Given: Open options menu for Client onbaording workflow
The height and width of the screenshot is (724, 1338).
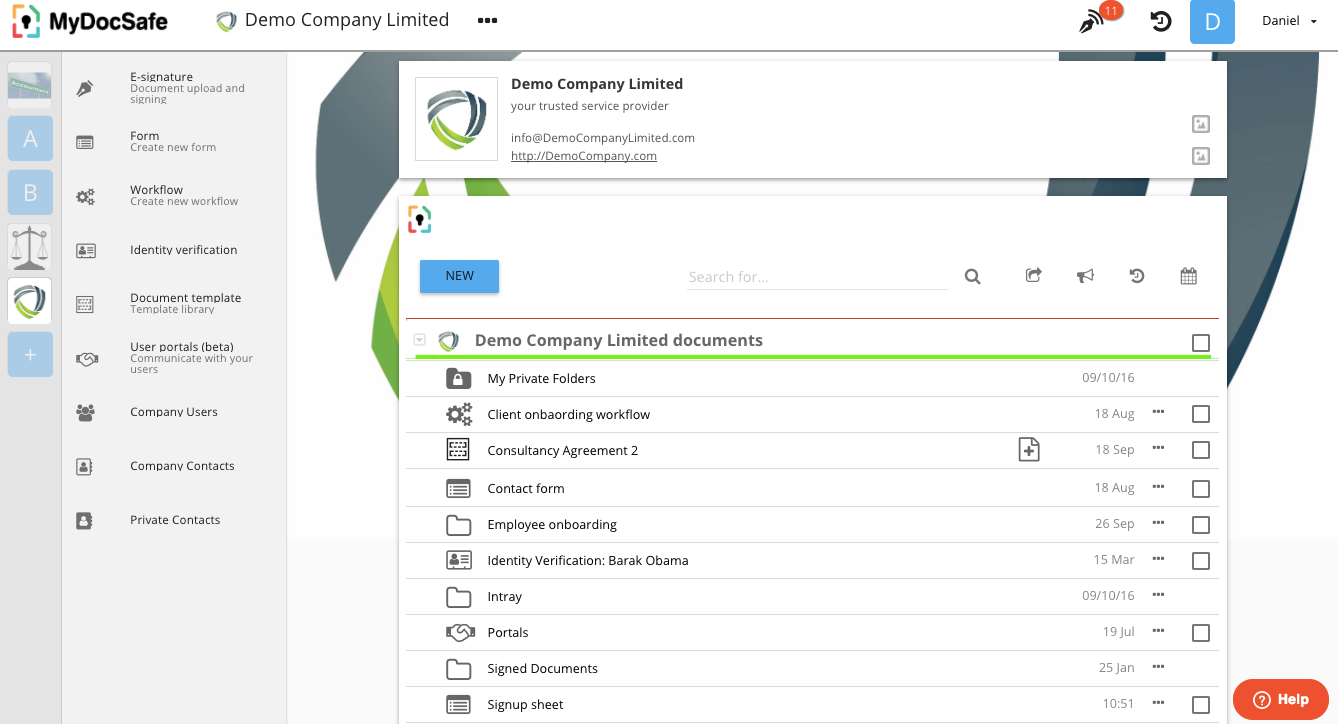Looking at the screenshot, I should click(x=1158, y=411).
